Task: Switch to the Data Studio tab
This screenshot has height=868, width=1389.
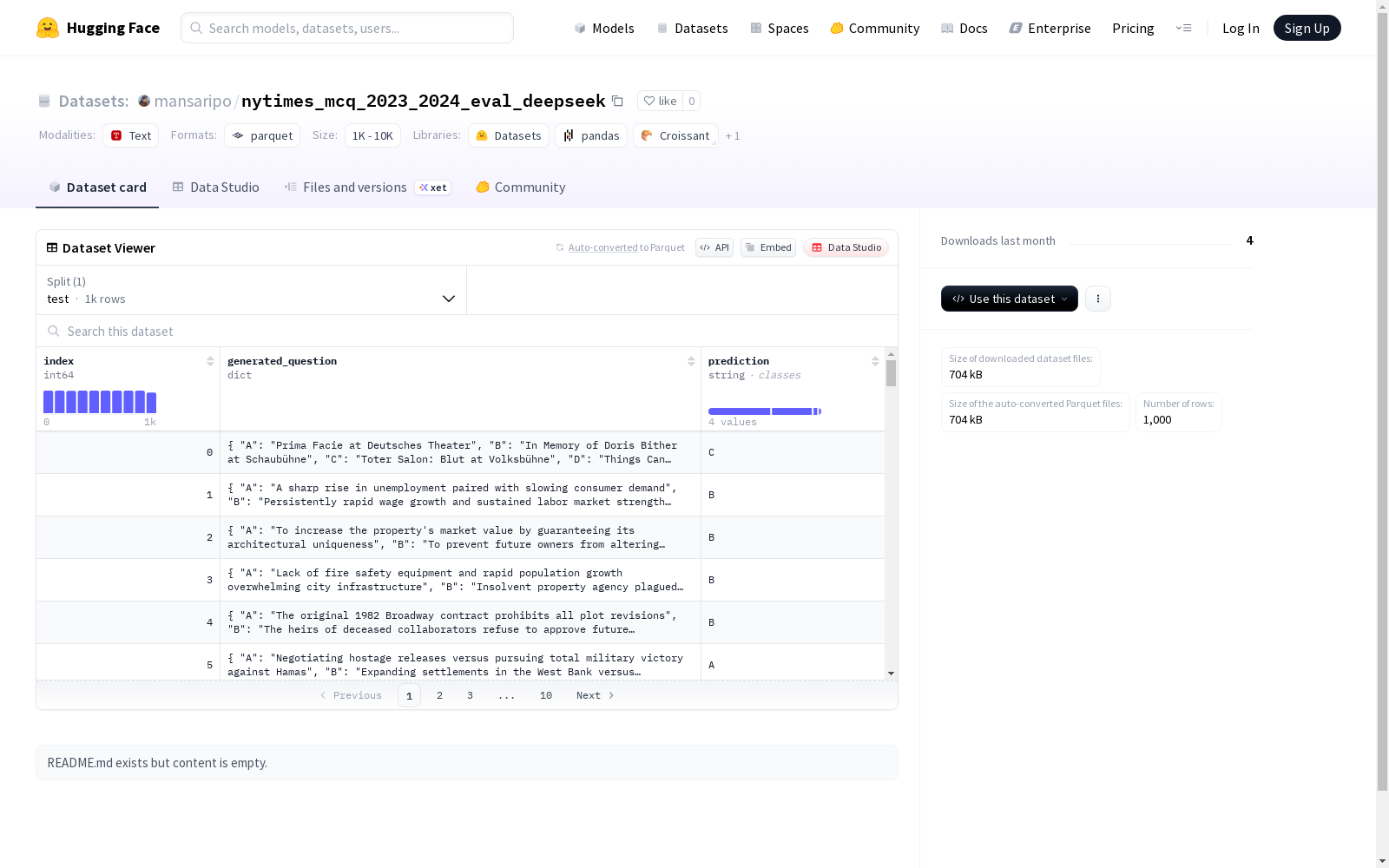Action: [x=215, y=187]
